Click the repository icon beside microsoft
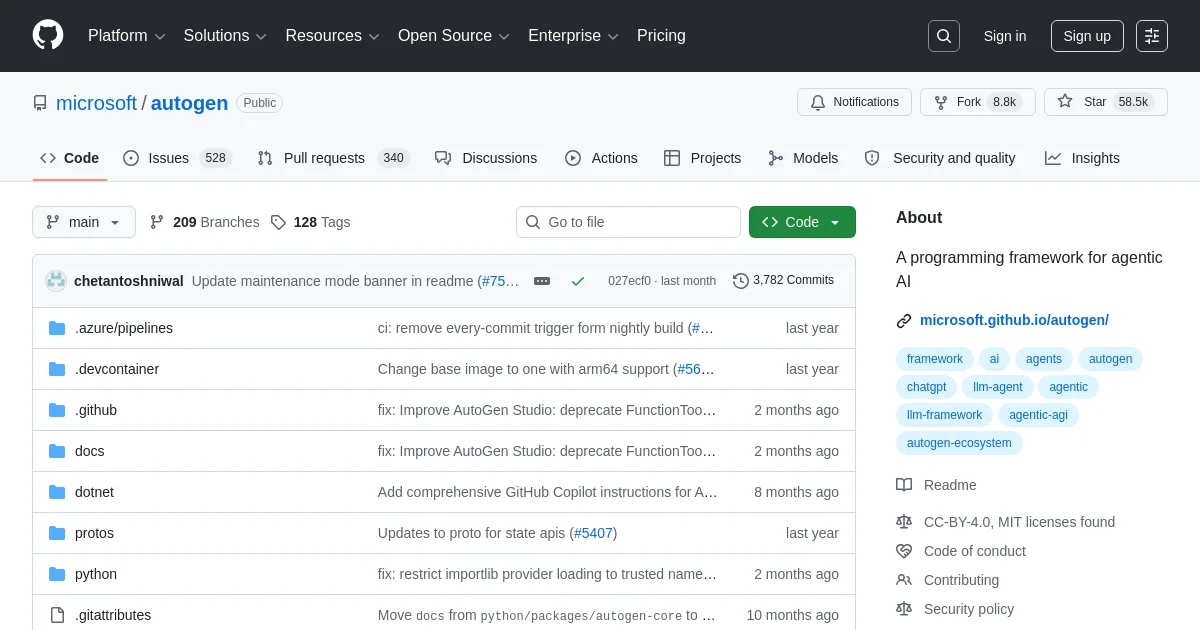 (x=40, y=103)
